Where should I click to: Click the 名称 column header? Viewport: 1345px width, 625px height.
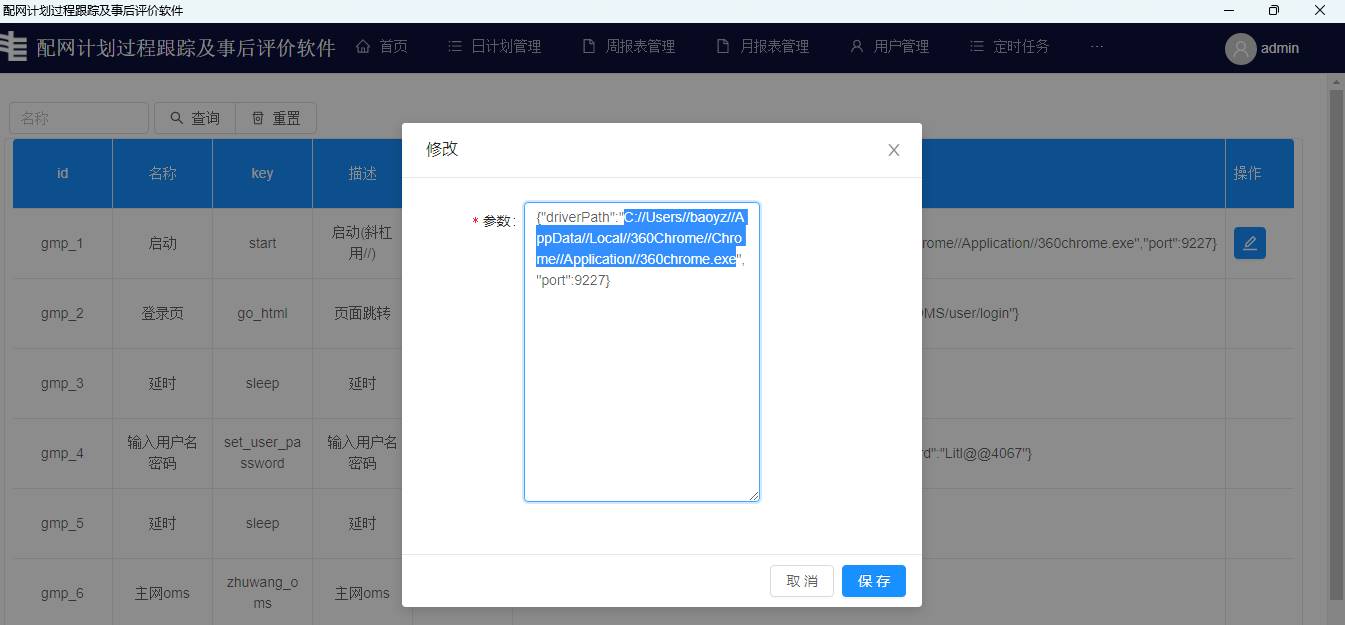coord(163,173)
